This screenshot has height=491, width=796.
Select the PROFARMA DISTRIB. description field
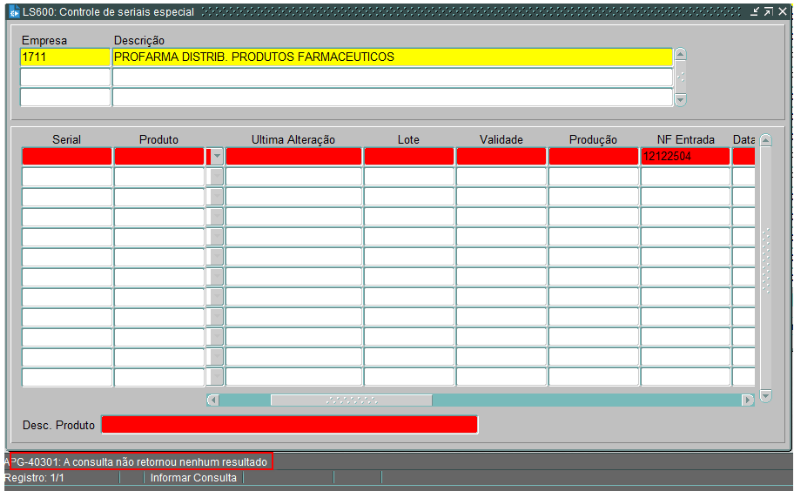[392, 57]
